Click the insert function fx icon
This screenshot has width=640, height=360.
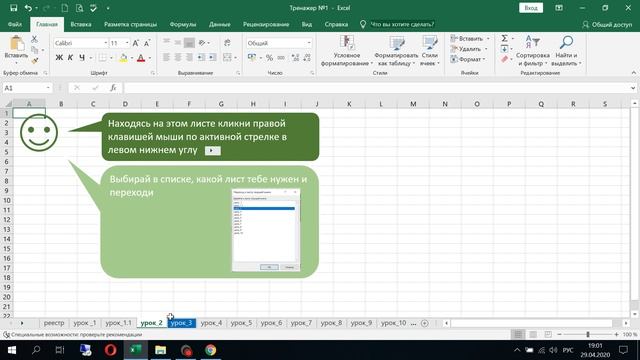tap(113, 88)
